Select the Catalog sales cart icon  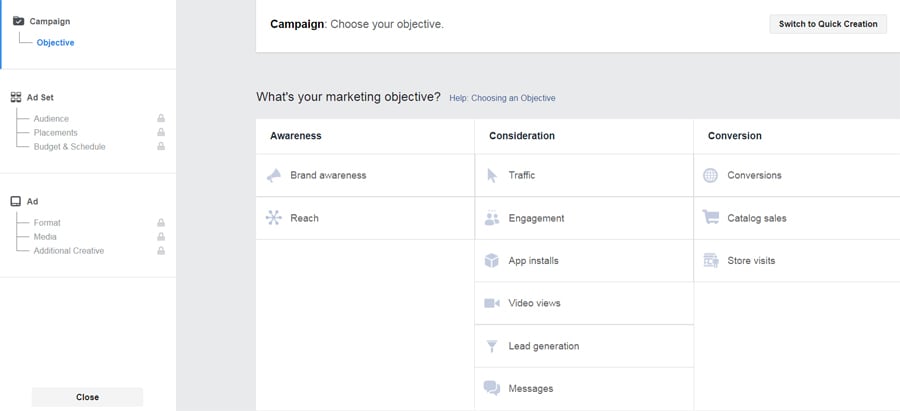pyautogui.click(x=711, y=217)
